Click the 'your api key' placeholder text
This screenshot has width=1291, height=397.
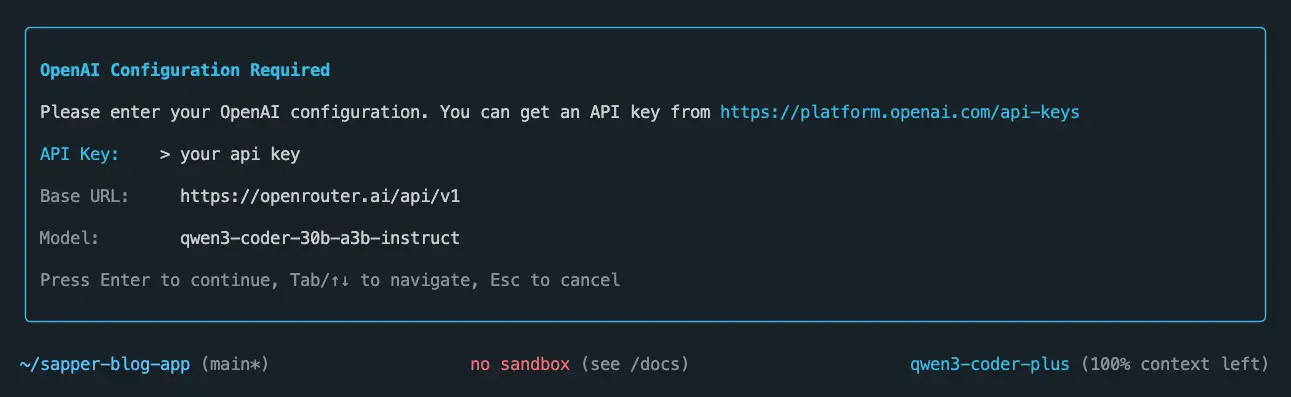pos(240,154)
